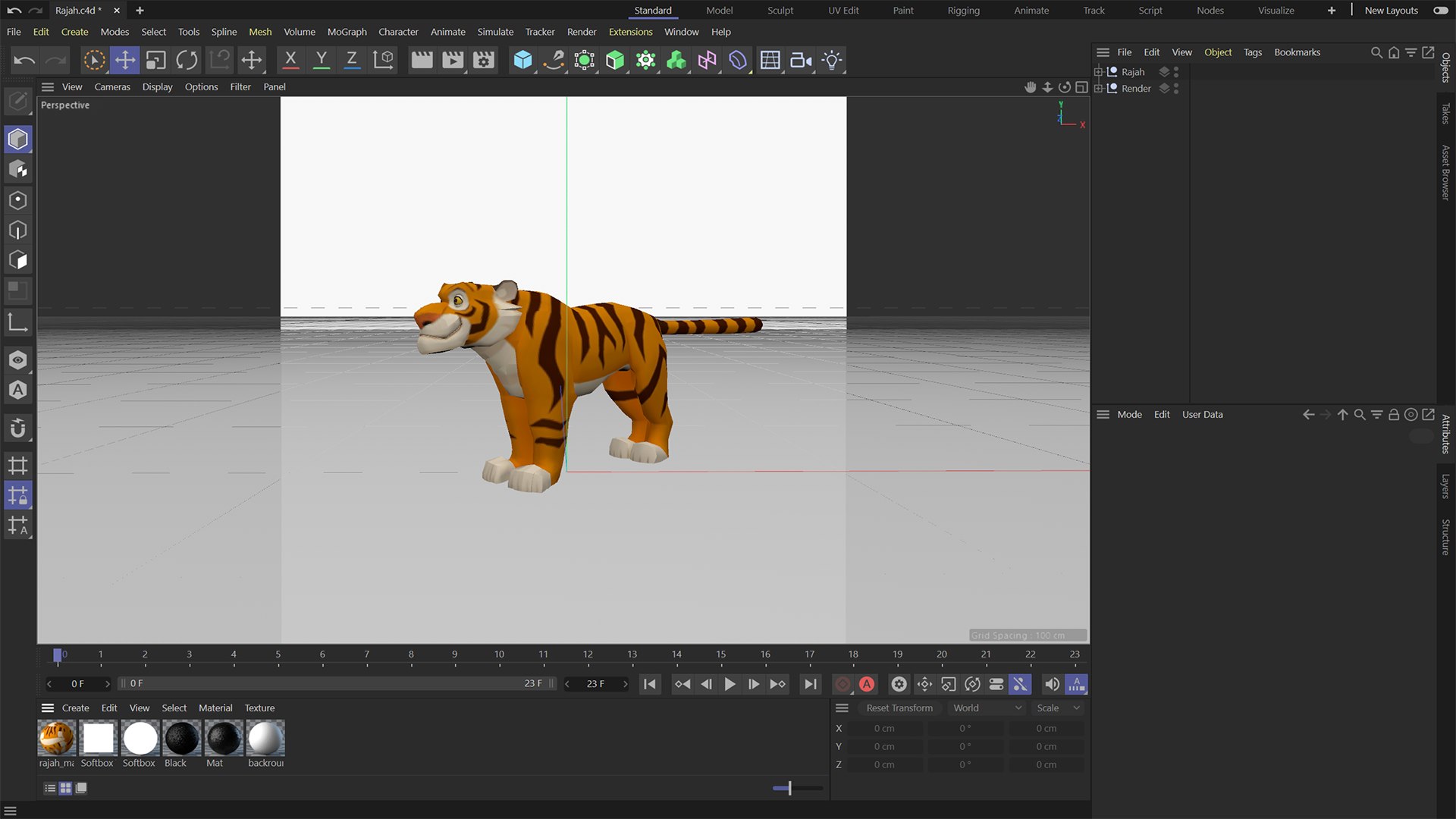The height and width of the screenshot is (819, 1456).
Task: Select the Move tool in toolbar
Action: click(x=125, y=60)
